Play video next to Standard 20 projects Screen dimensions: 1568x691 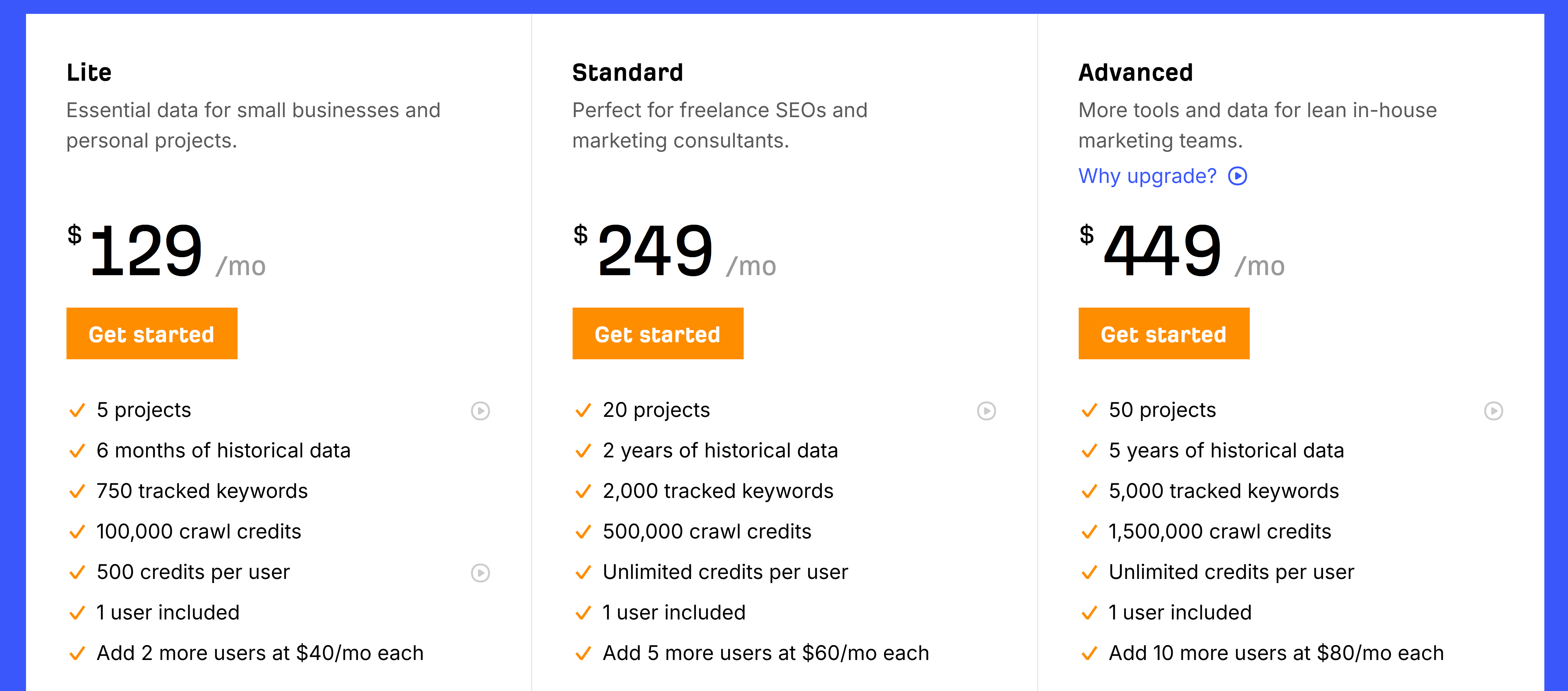(x=986, y=411)
